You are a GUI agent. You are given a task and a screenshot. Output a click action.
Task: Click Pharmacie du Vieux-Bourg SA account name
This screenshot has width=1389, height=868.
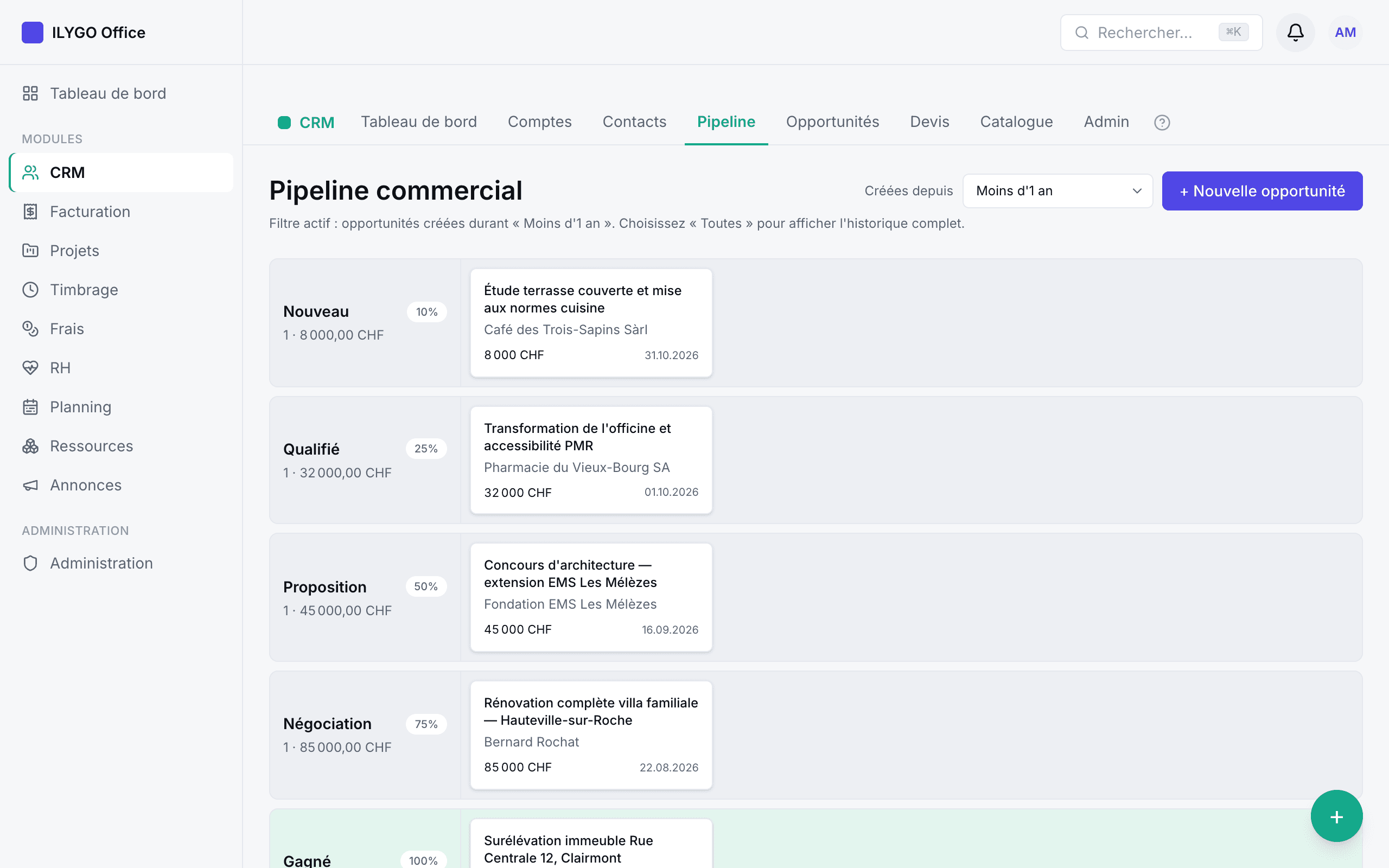click(x=576, y=467)
